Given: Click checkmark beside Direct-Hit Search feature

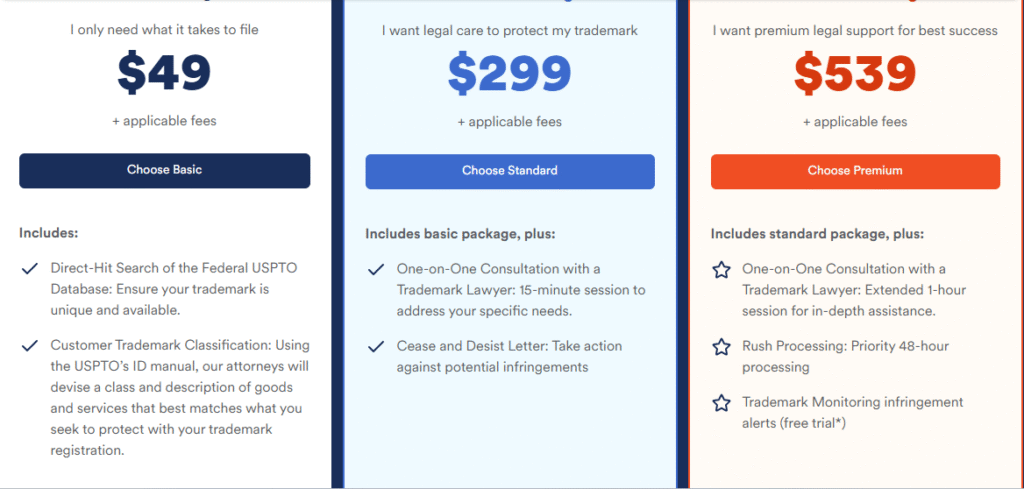Looking at the screenshot, I should tap(29, 269).
